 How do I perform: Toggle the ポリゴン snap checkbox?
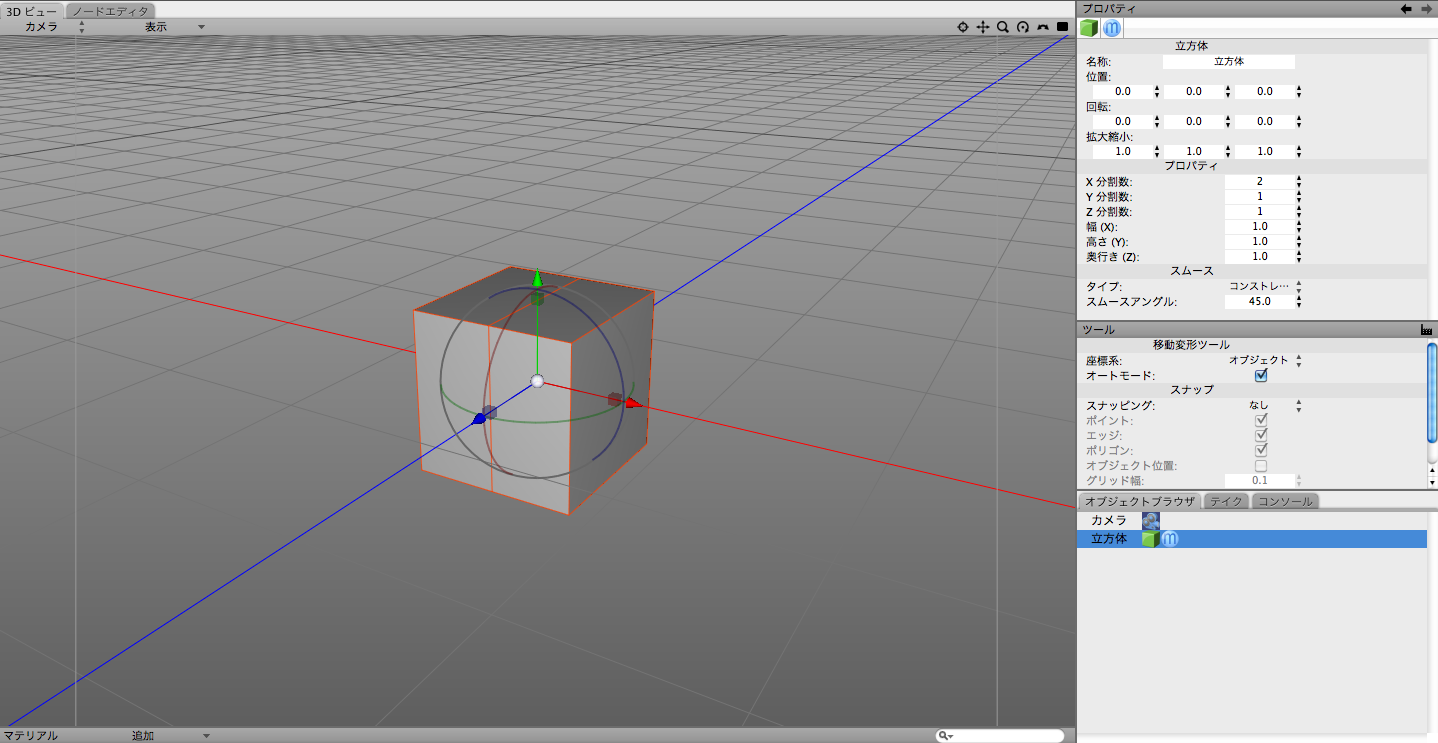pos(1261,450)
